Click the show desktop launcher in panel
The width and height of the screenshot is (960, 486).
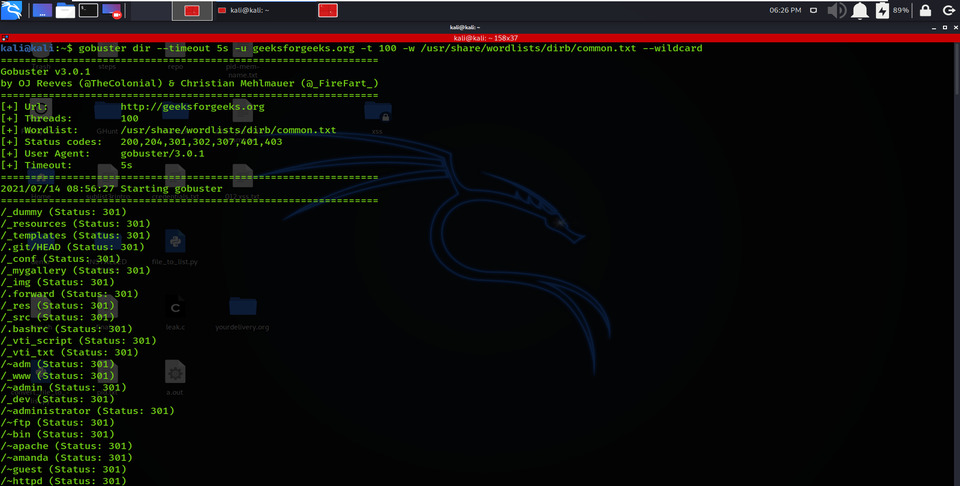(42, 10)
